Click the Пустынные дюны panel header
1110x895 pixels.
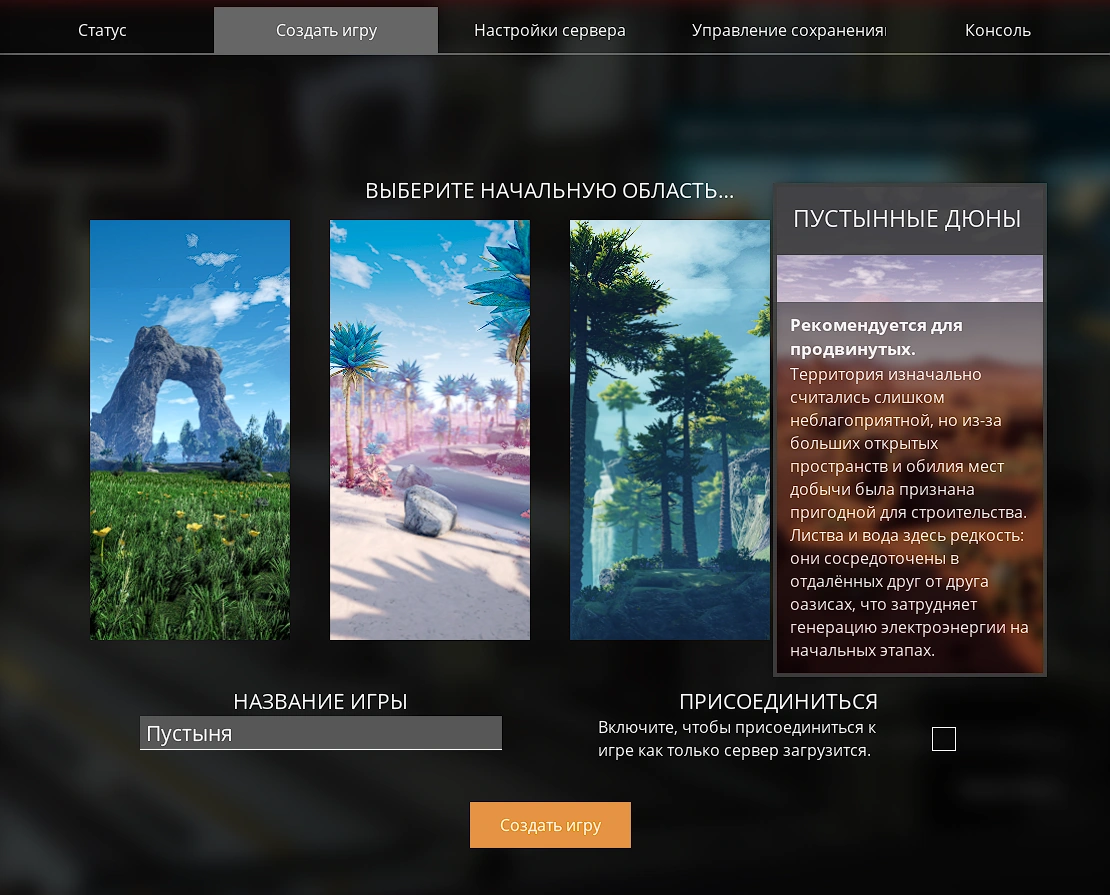(908, 218)
